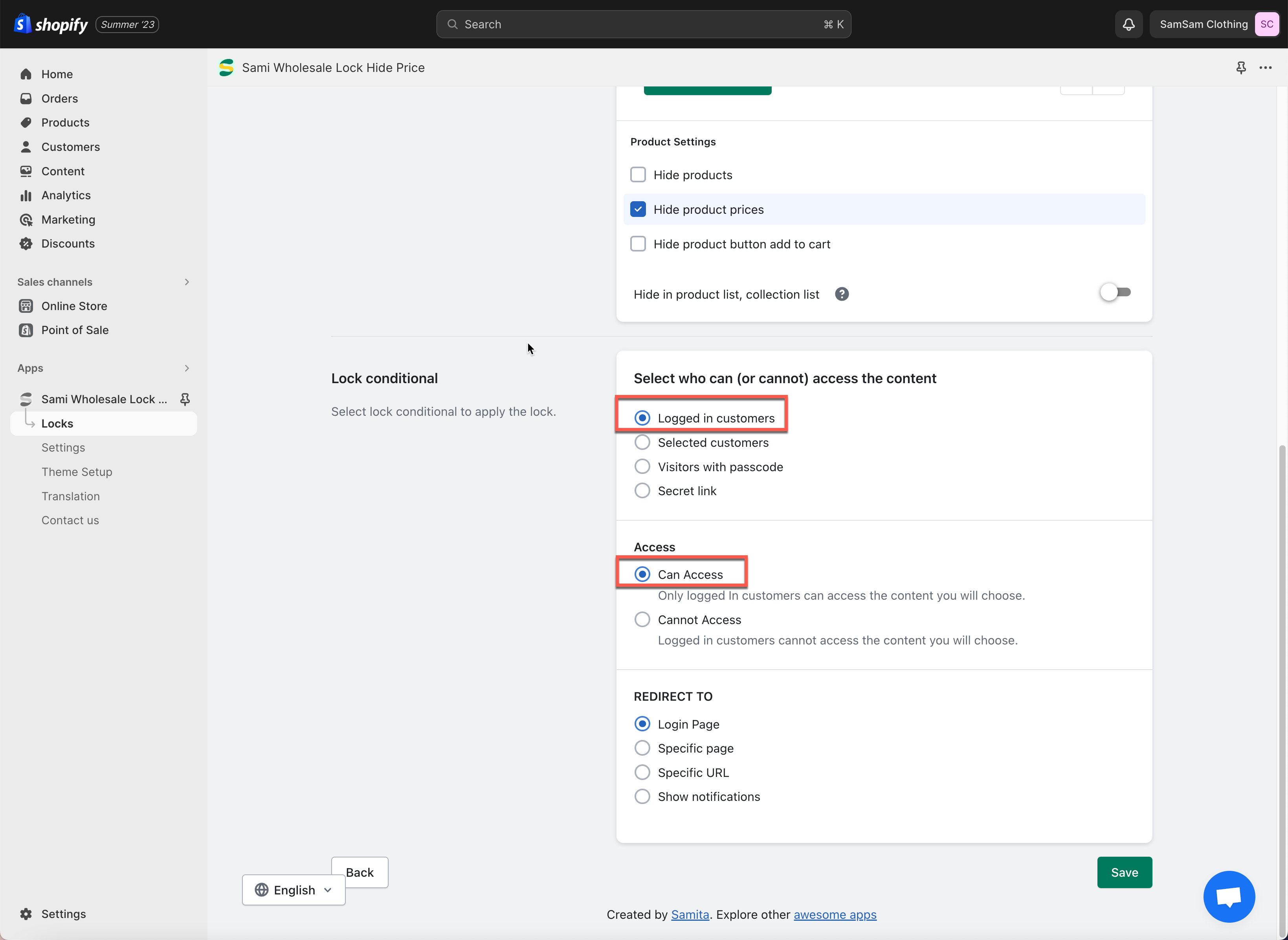
Task: Click the Shopify logo
Action: pos(51,24)
